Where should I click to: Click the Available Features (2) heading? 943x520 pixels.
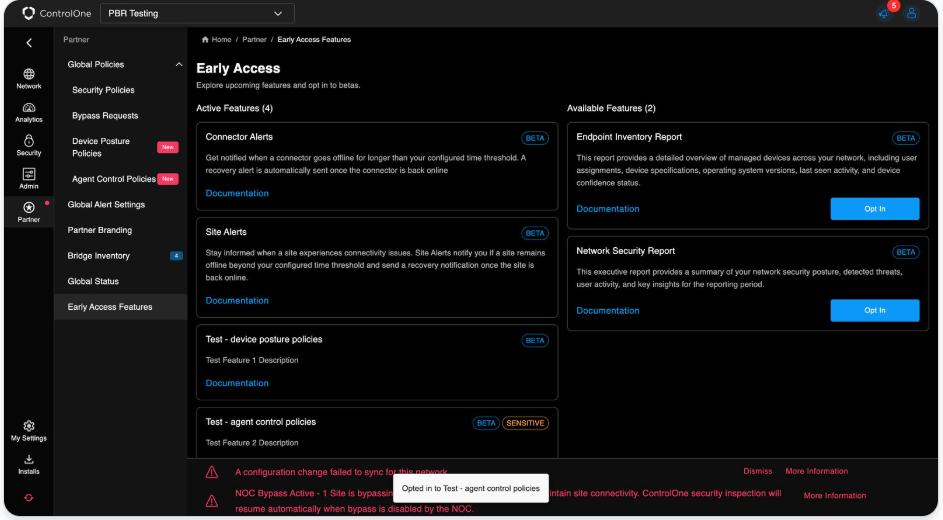[x=611, y=108]
